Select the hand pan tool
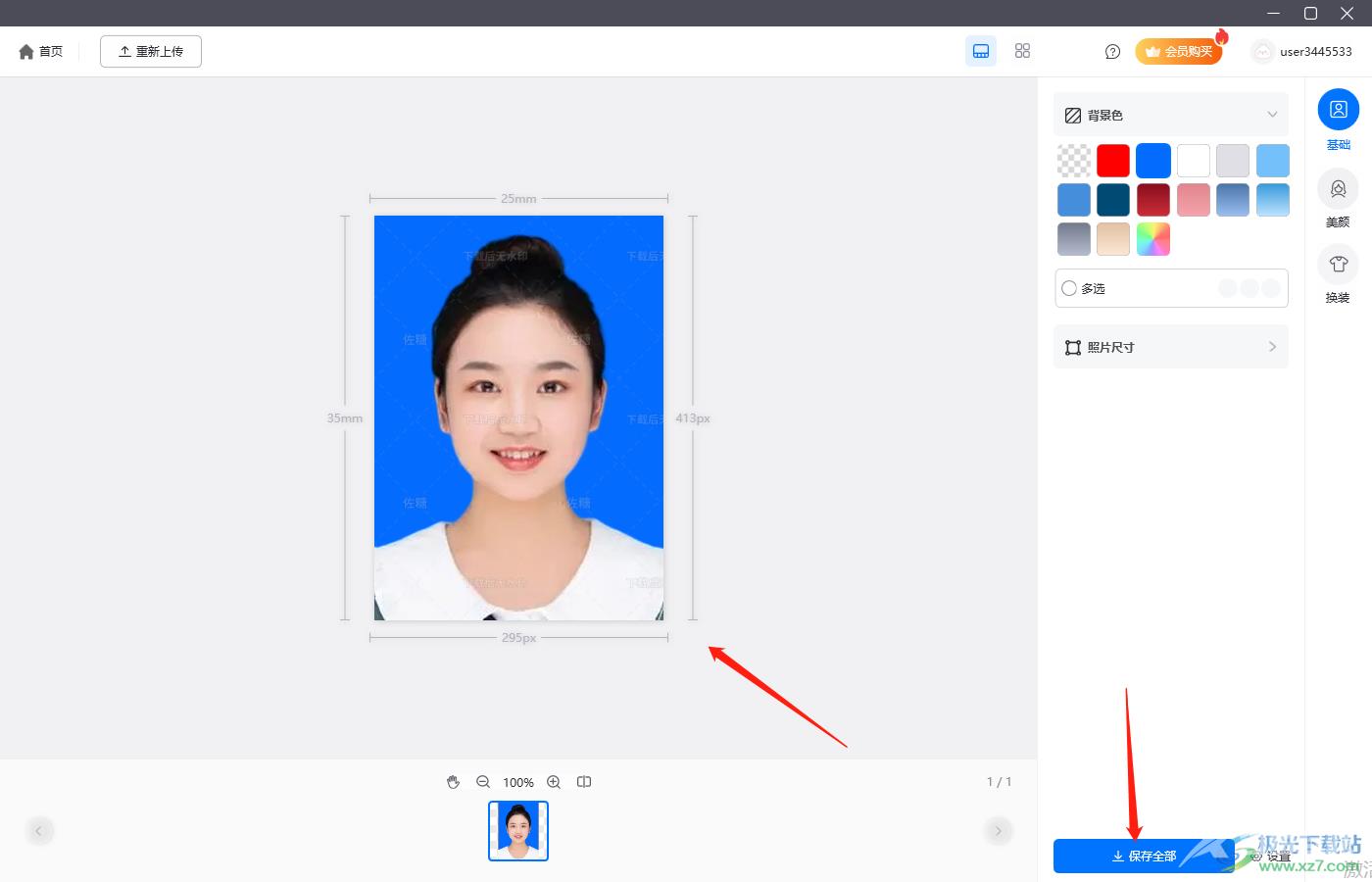This screenshot has height=882, width=1372. [x=453, y=782]
